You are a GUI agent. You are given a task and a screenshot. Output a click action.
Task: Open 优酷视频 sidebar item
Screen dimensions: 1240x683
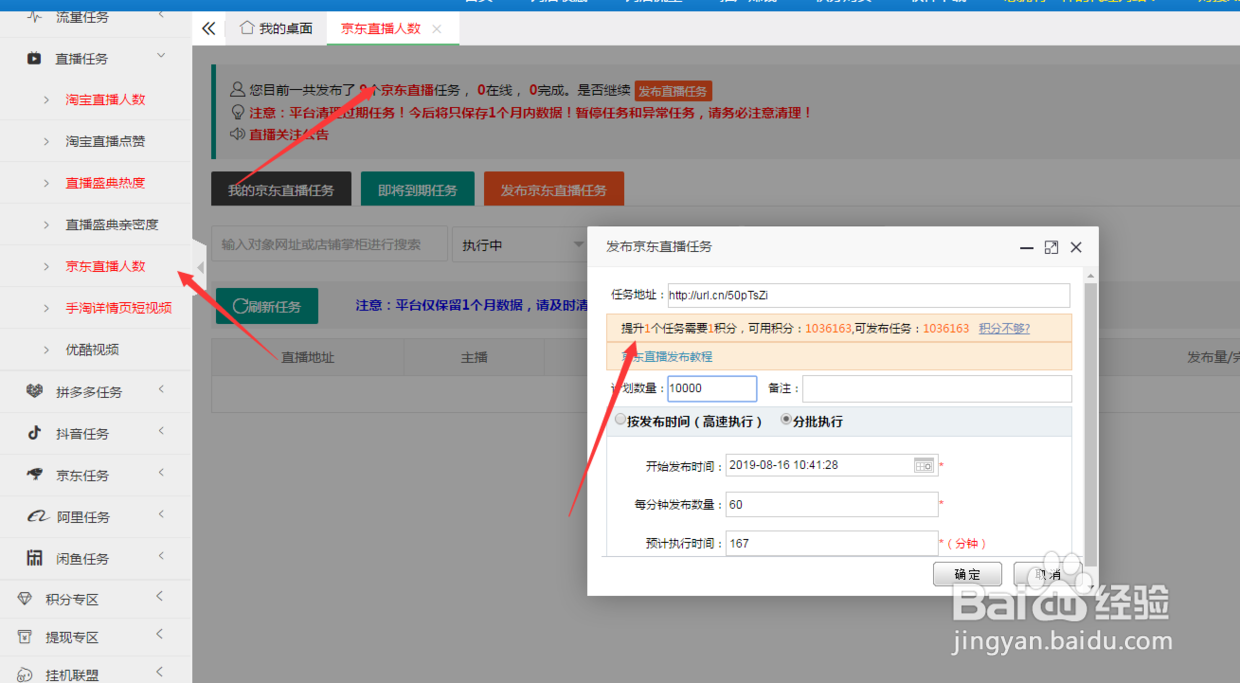click(x=92, y=350)
